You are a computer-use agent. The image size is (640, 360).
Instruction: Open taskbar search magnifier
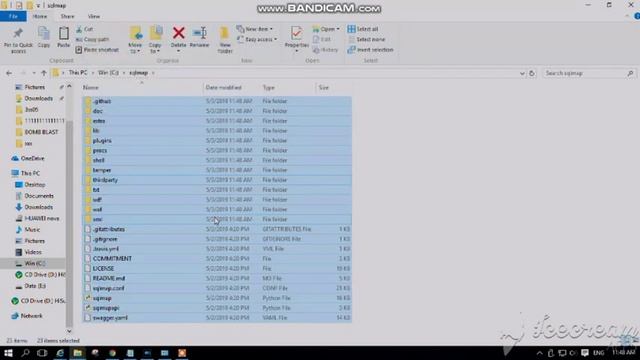[x=25, y=353]
